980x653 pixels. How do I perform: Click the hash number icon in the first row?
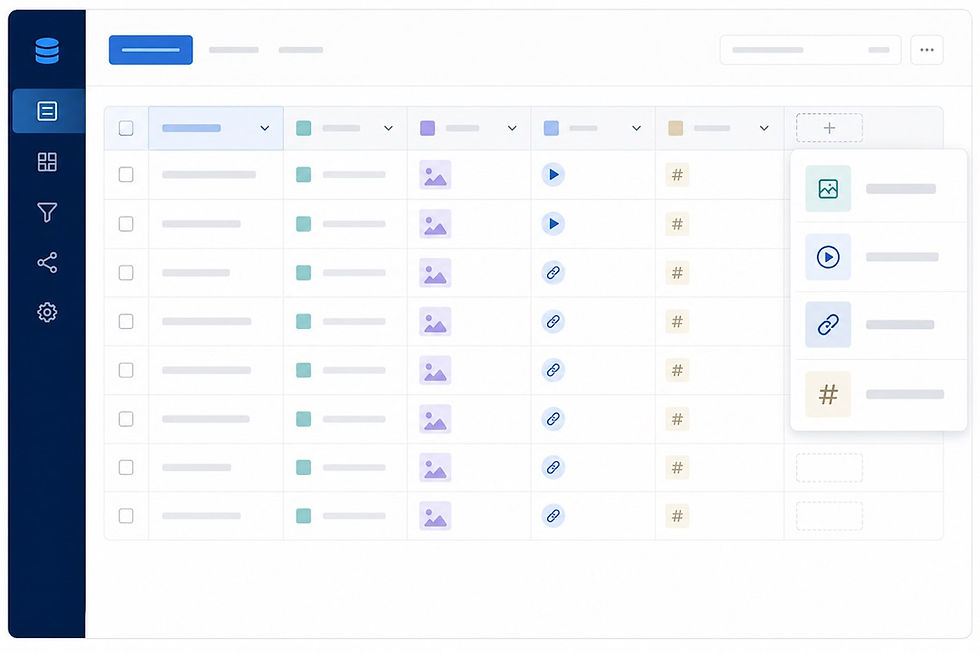click(x=678, y=174)
